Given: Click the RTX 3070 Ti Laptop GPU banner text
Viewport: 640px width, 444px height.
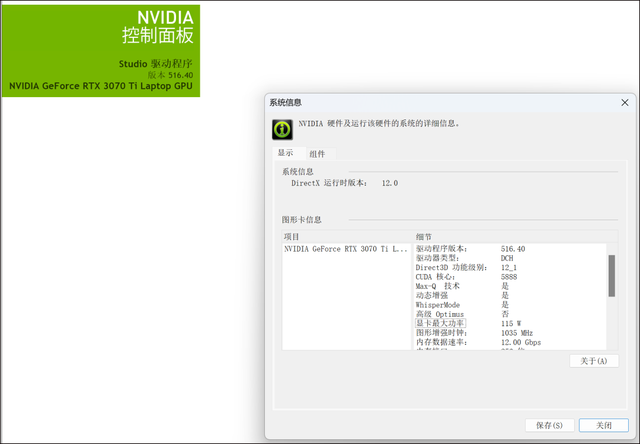Looking at the screenshot, I should 101,86.
